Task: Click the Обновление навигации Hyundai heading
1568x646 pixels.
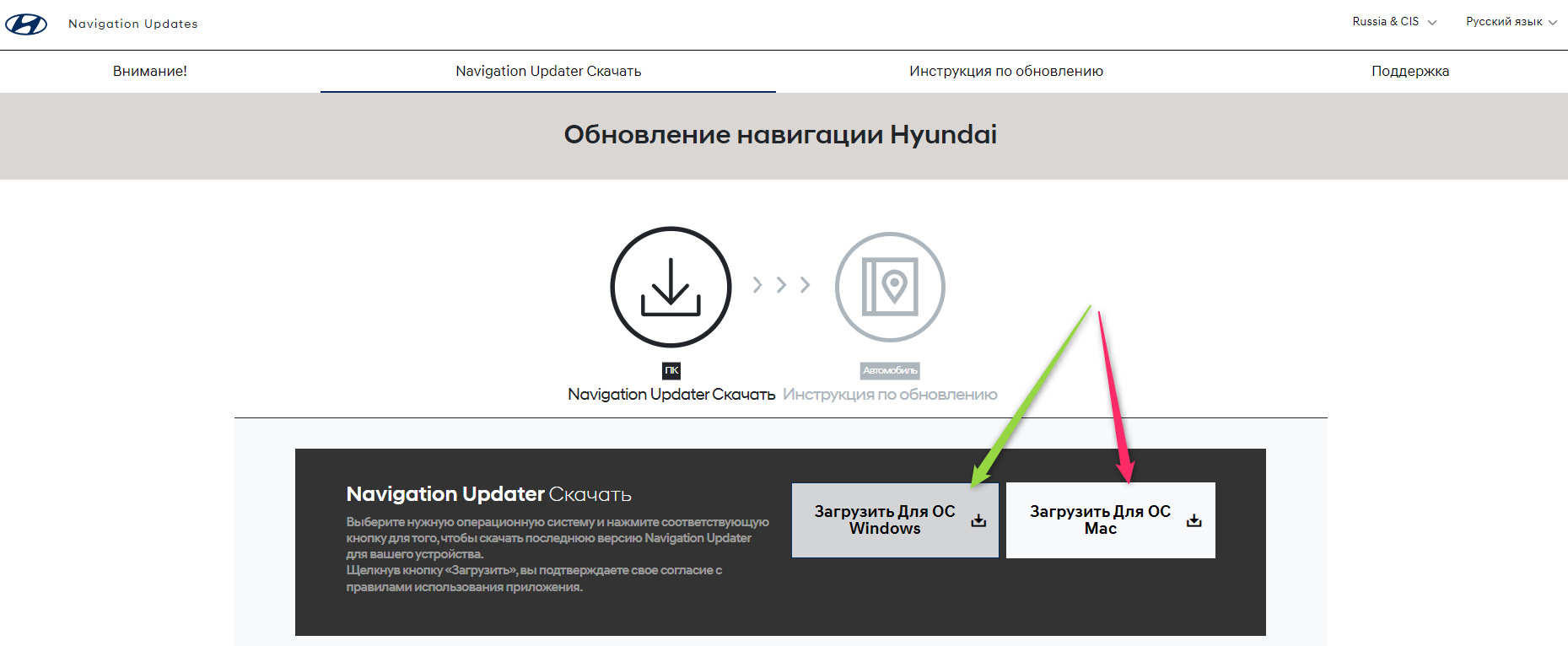Action: point(780,135)
